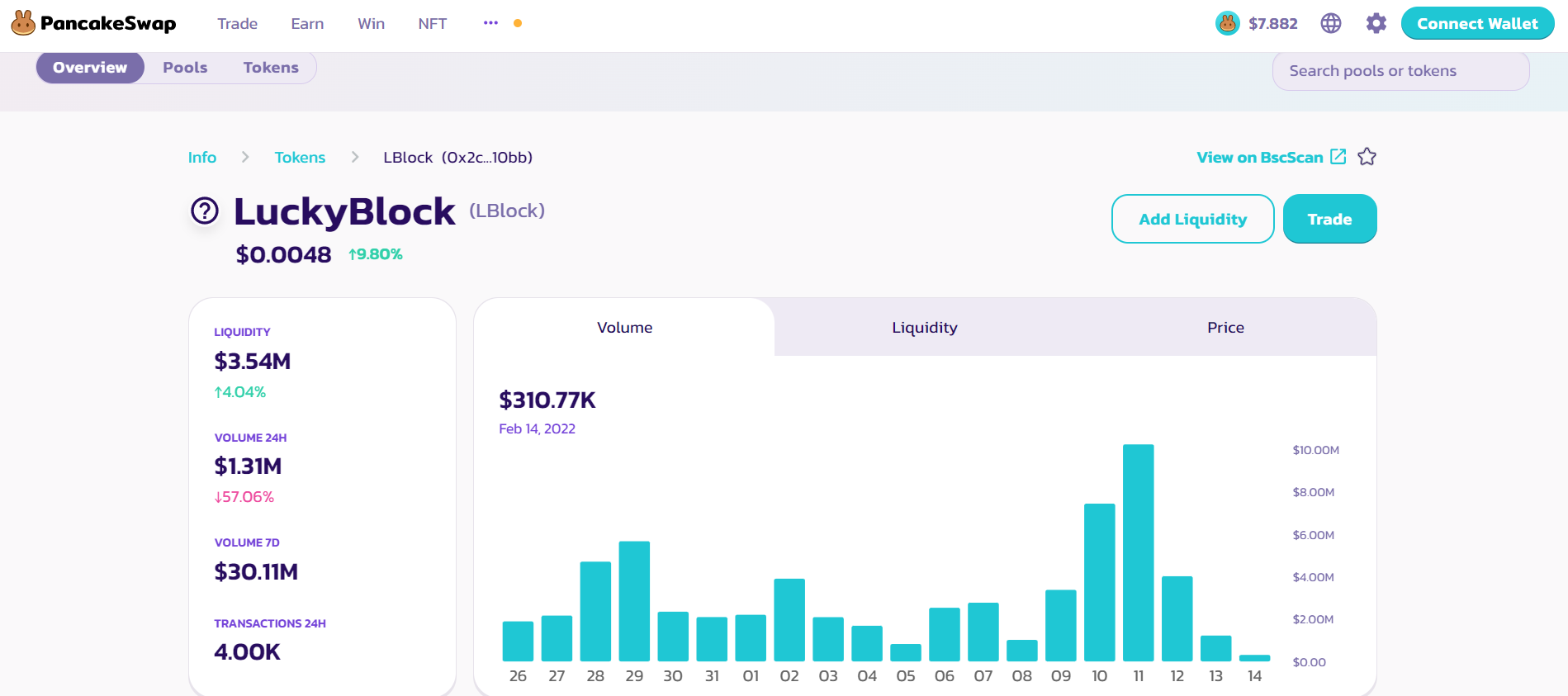Click the LuckyBlock unknown token question icon

coord(205,211)
